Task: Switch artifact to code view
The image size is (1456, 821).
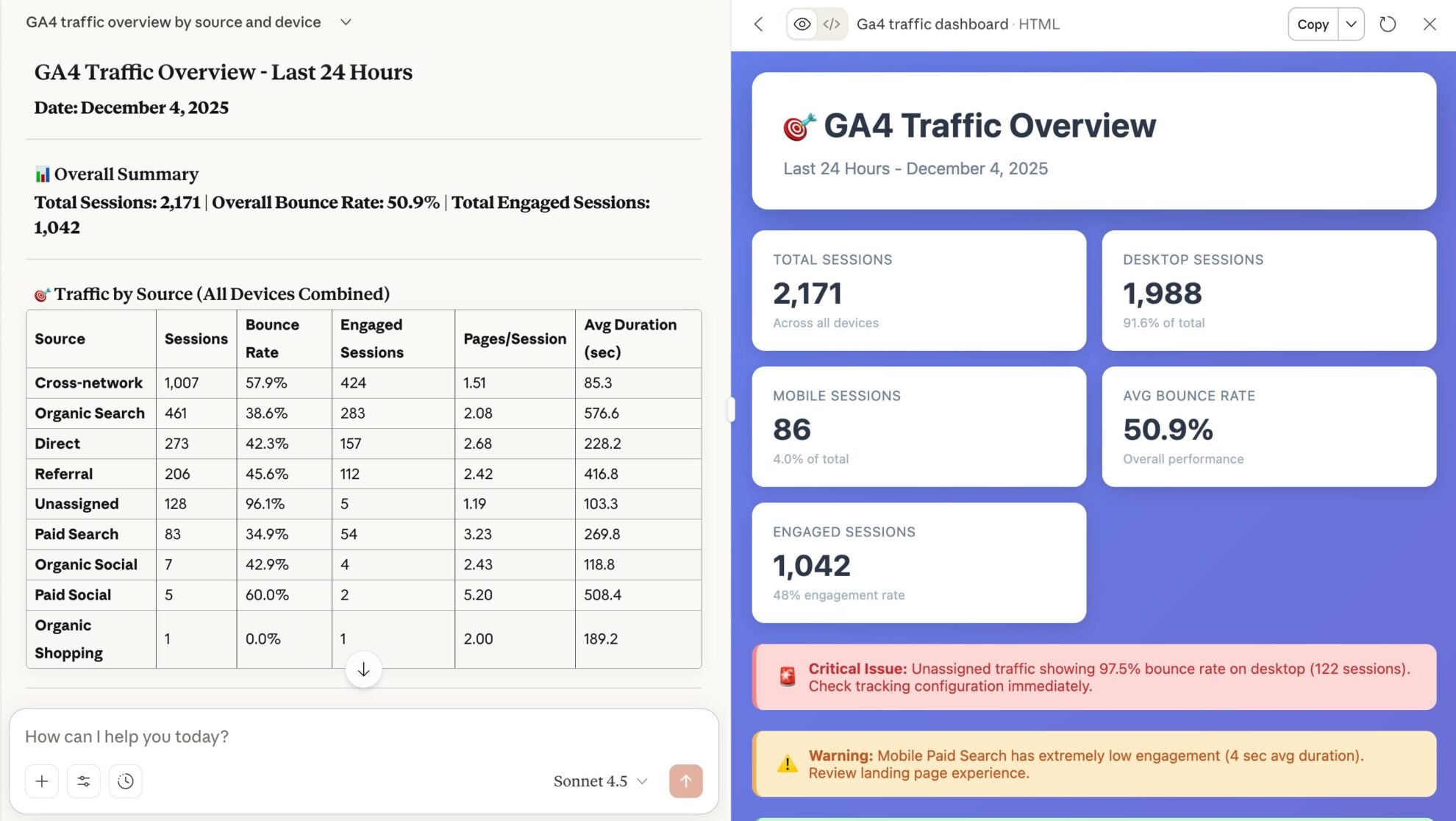Action: pos(832,24)
